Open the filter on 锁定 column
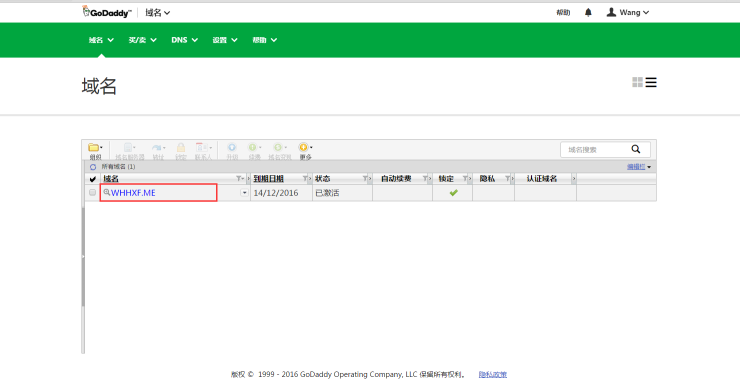Viewport: 740px width, 379px height. coord(465,179)
